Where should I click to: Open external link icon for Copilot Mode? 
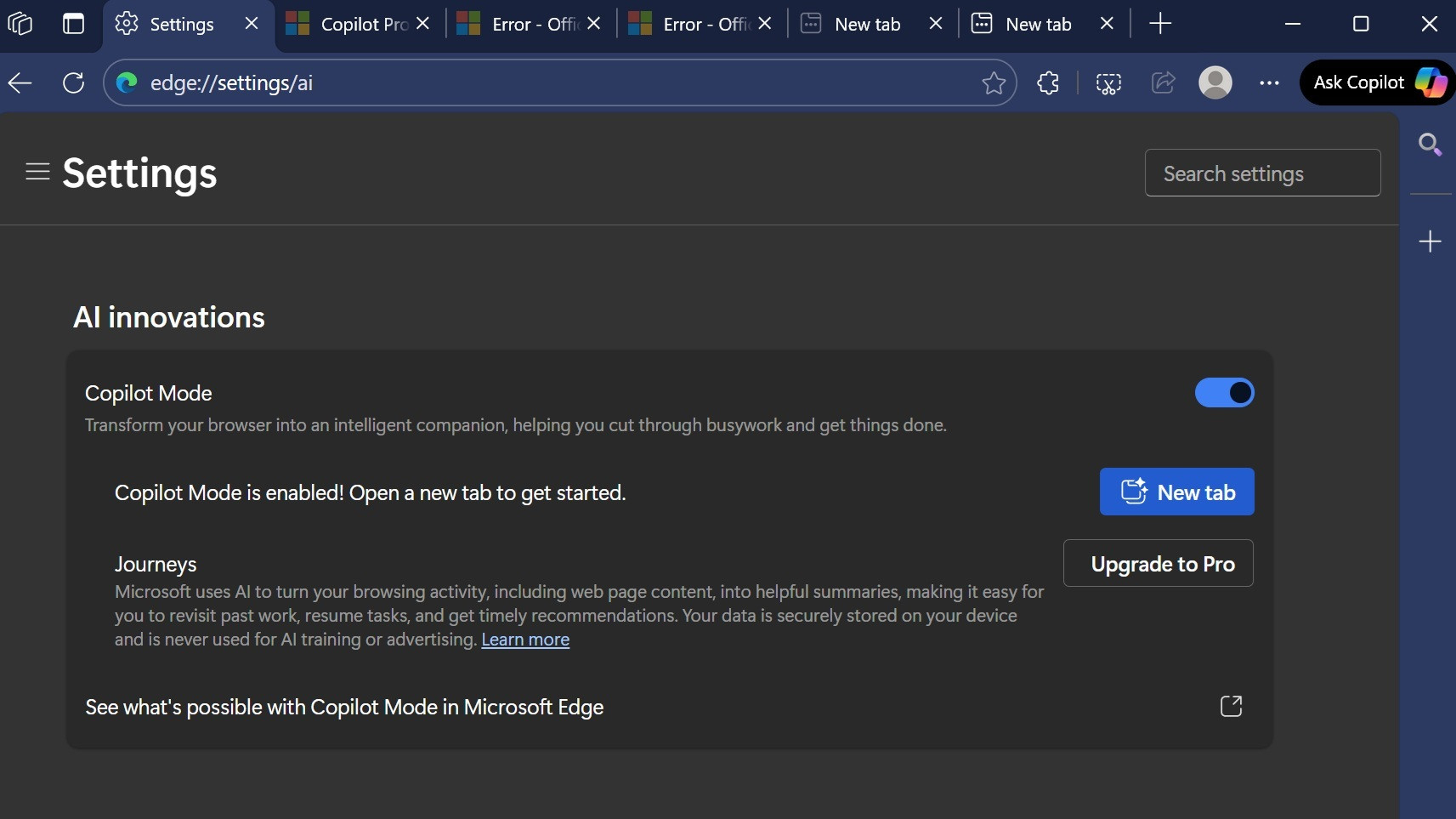coord(1231,707)
